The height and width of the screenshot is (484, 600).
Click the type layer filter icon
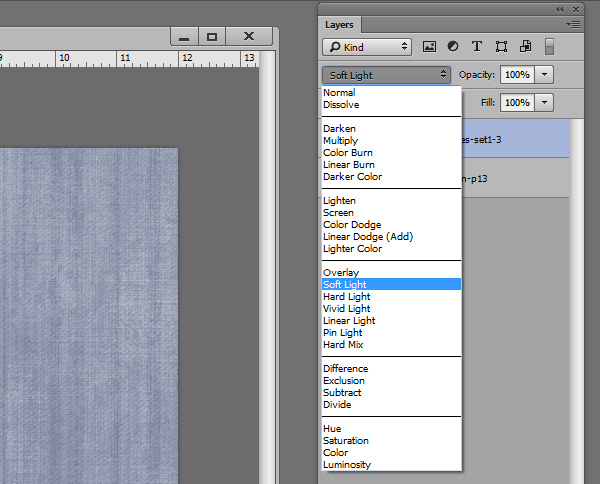(x=477, y=46)
